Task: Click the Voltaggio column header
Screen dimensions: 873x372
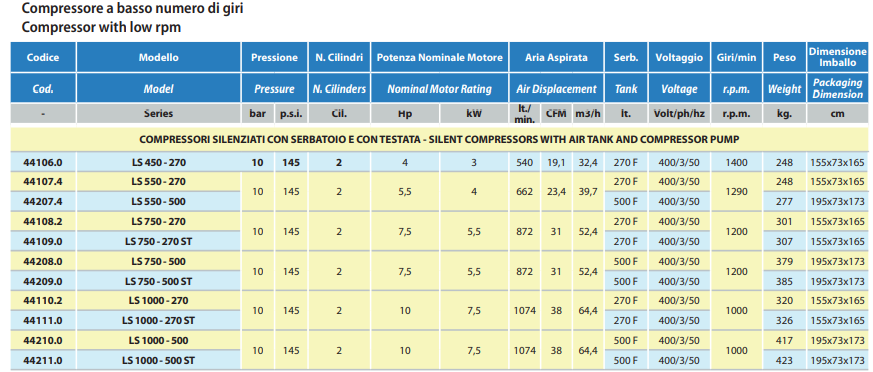Action: pyautogui.click(x=679, y=57)
